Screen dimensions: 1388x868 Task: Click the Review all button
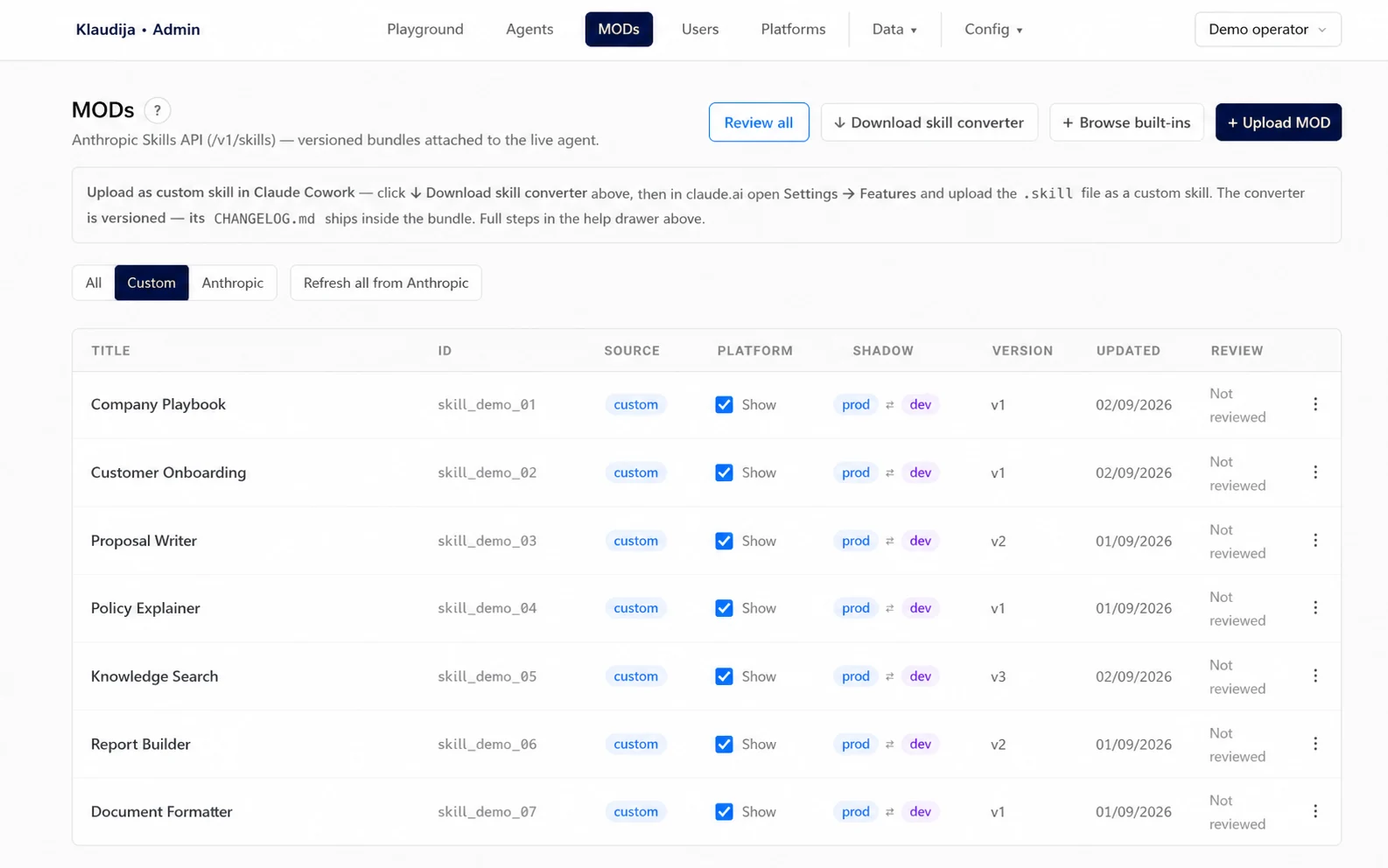tap(759, 122)
